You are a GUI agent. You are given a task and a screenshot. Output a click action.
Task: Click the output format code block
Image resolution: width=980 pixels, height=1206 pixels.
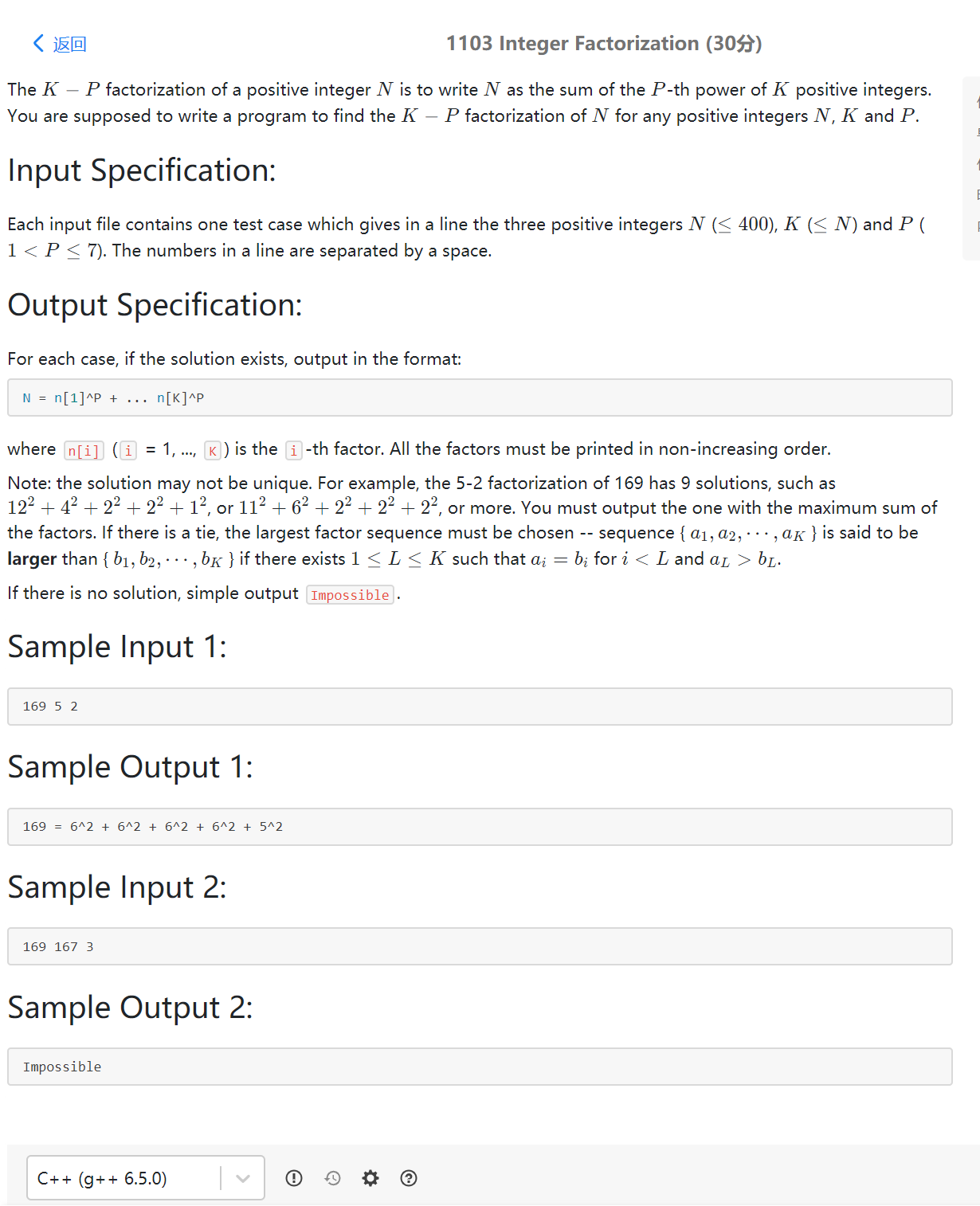pos(480,397)
